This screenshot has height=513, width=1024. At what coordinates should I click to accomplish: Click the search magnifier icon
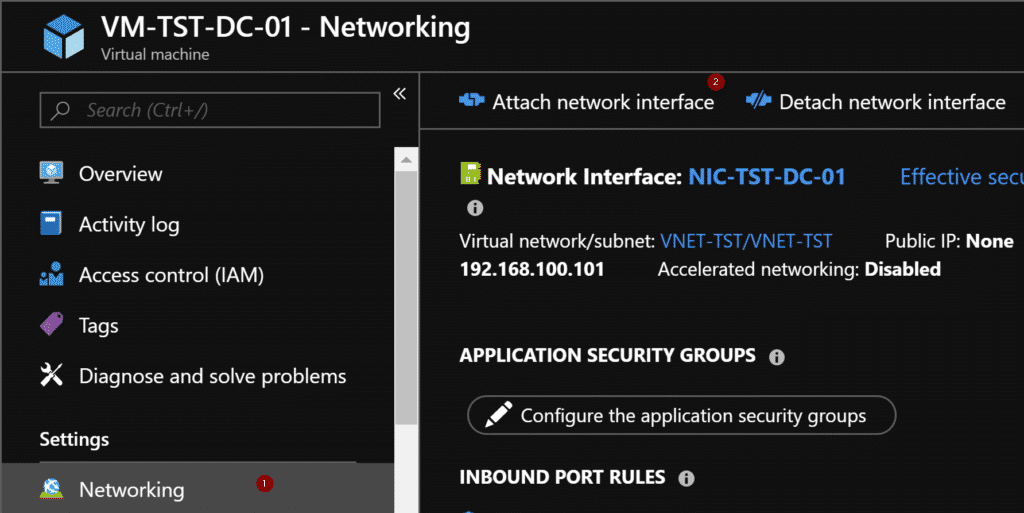[x=61, y=110]
